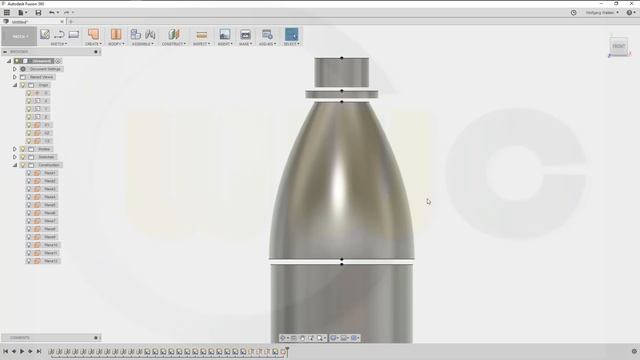The height and width of the screenshot is (360, 640).
Task: Toggle visibility lightbulb of Construction folder
Action: pyautogui.click(x=23, y=165)
